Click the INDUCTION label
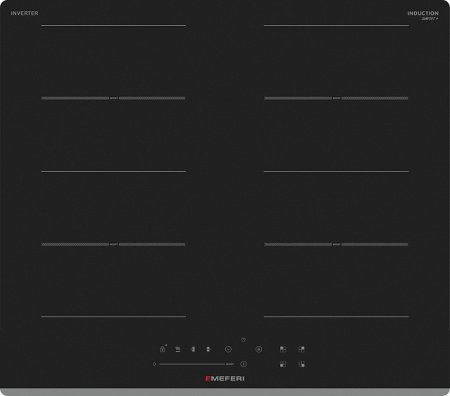Image resolution: width=450 pixels, height=396 pixels. 423,13
